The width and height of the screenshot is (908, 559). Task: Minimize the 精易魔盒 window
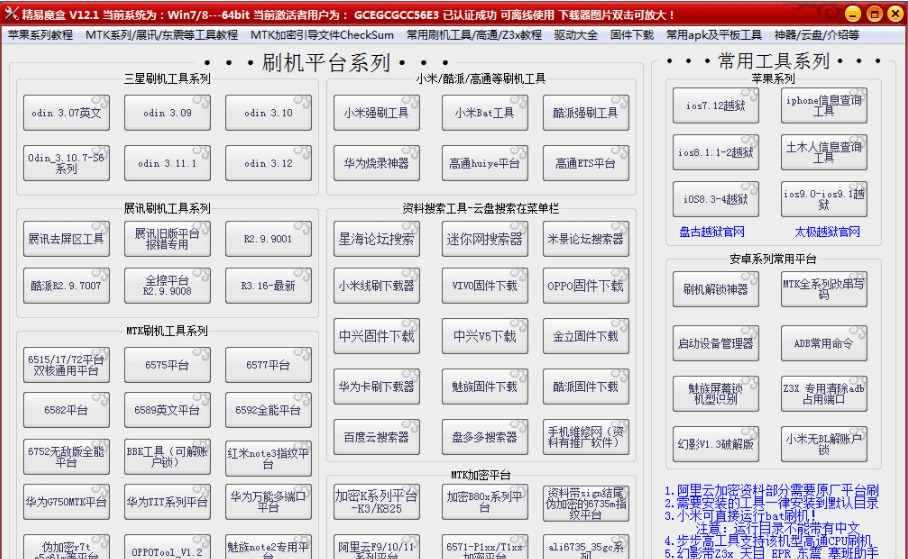[x=852, y=13]
